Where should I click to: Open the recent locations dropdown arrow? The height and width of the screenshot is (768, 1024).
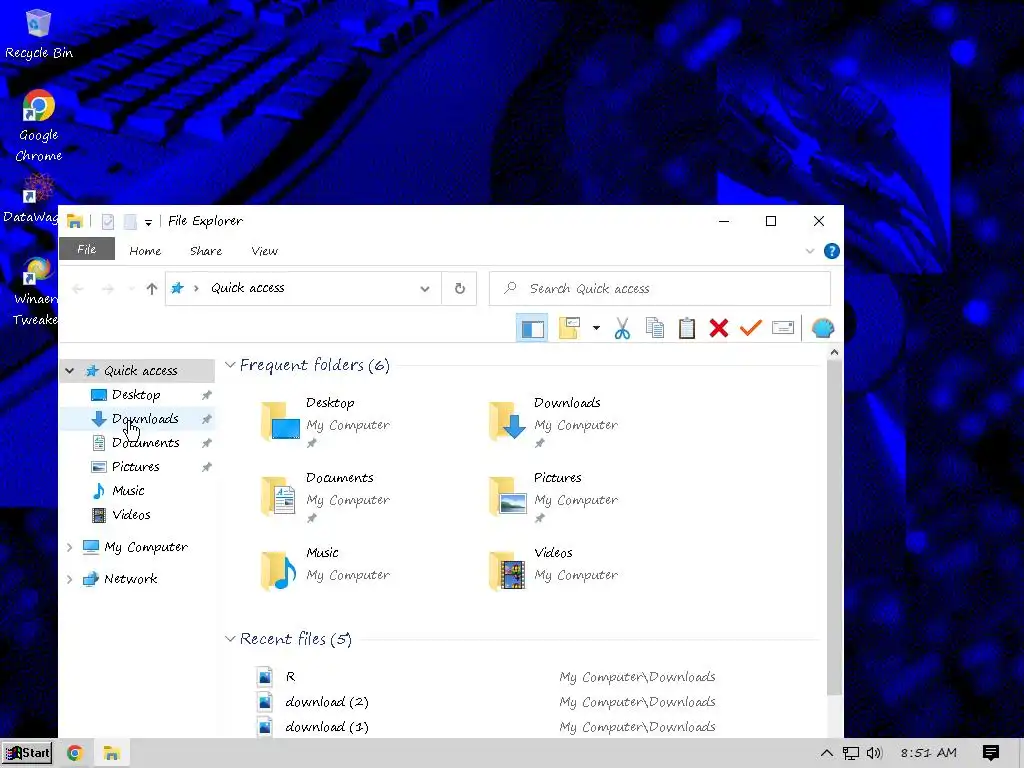(131, 289)
